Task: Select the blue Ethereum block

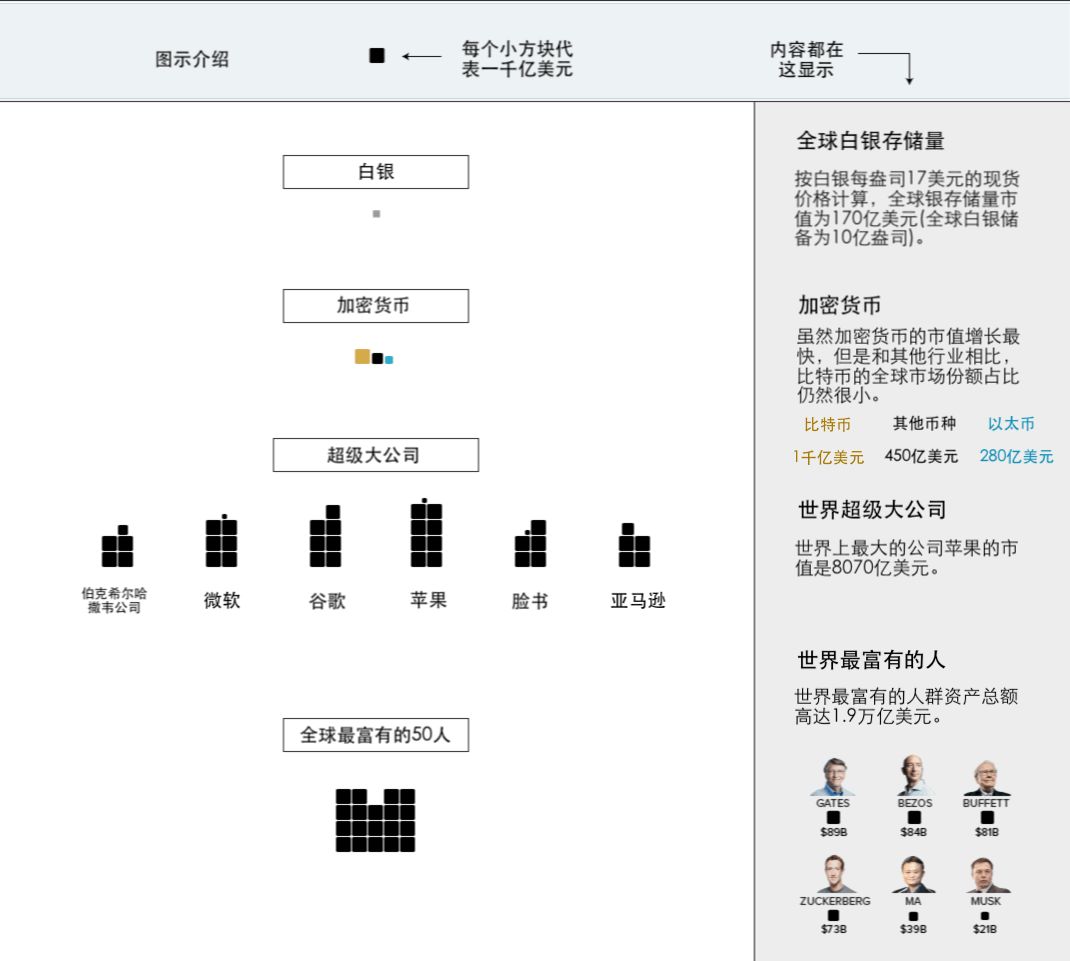Action: (x=389, y=360)
